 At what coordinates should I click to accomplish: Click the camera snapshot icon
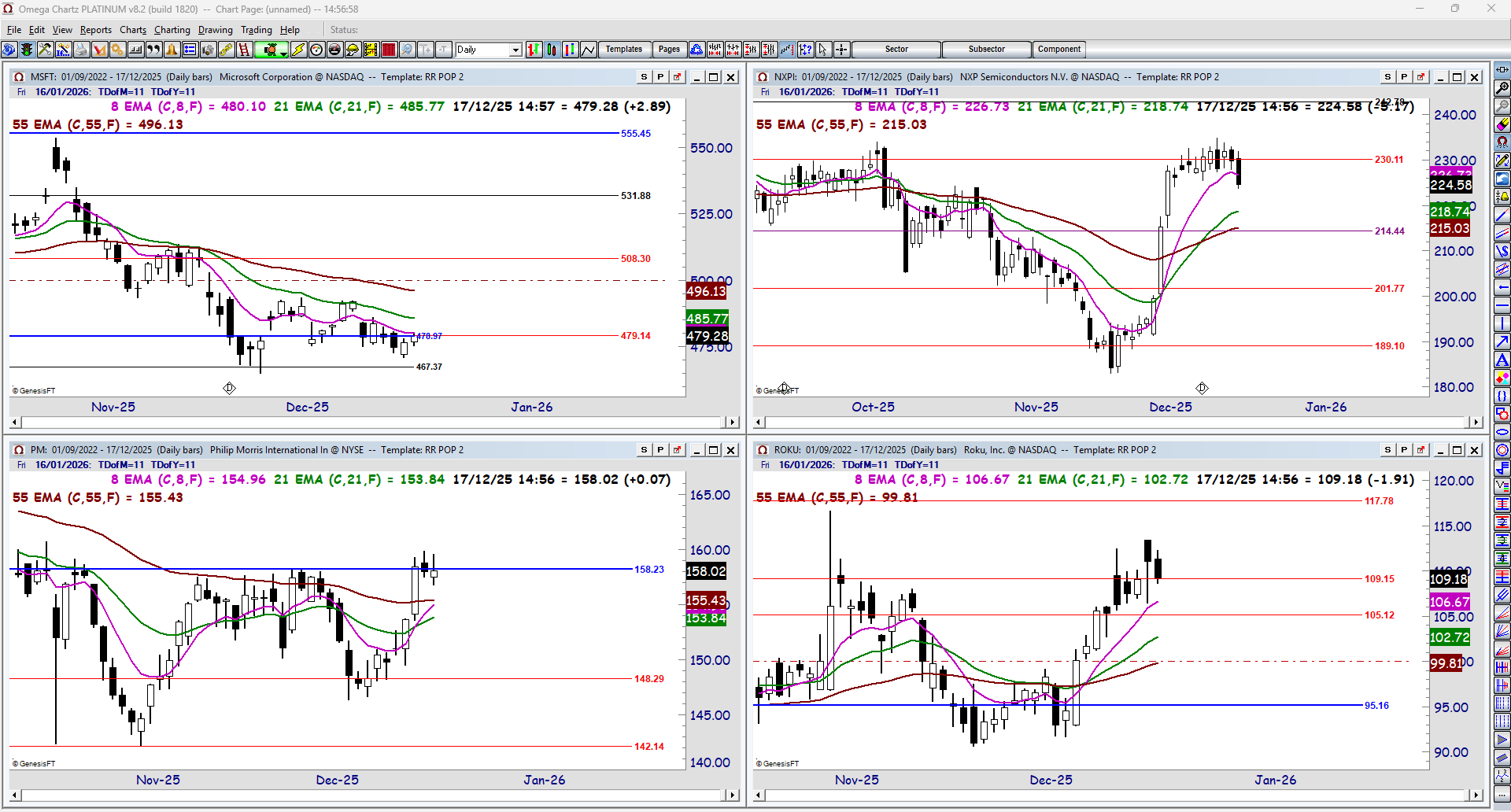[x=208, y=50]
